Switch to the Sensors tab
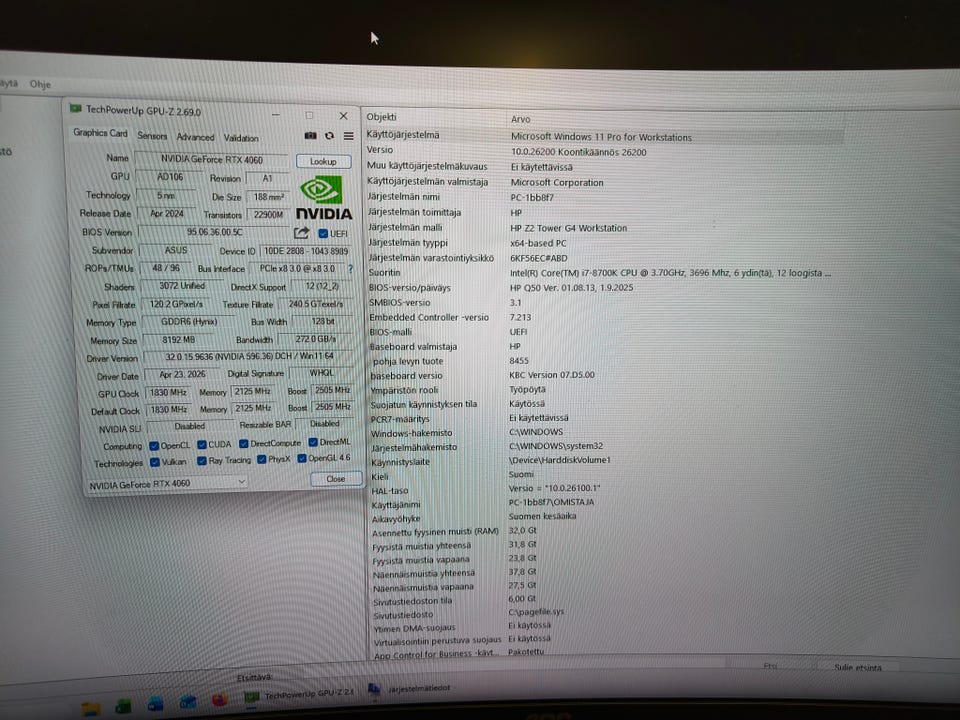This screenshot has height=720, width=960. pyautogui.click(x=152, y=135)
